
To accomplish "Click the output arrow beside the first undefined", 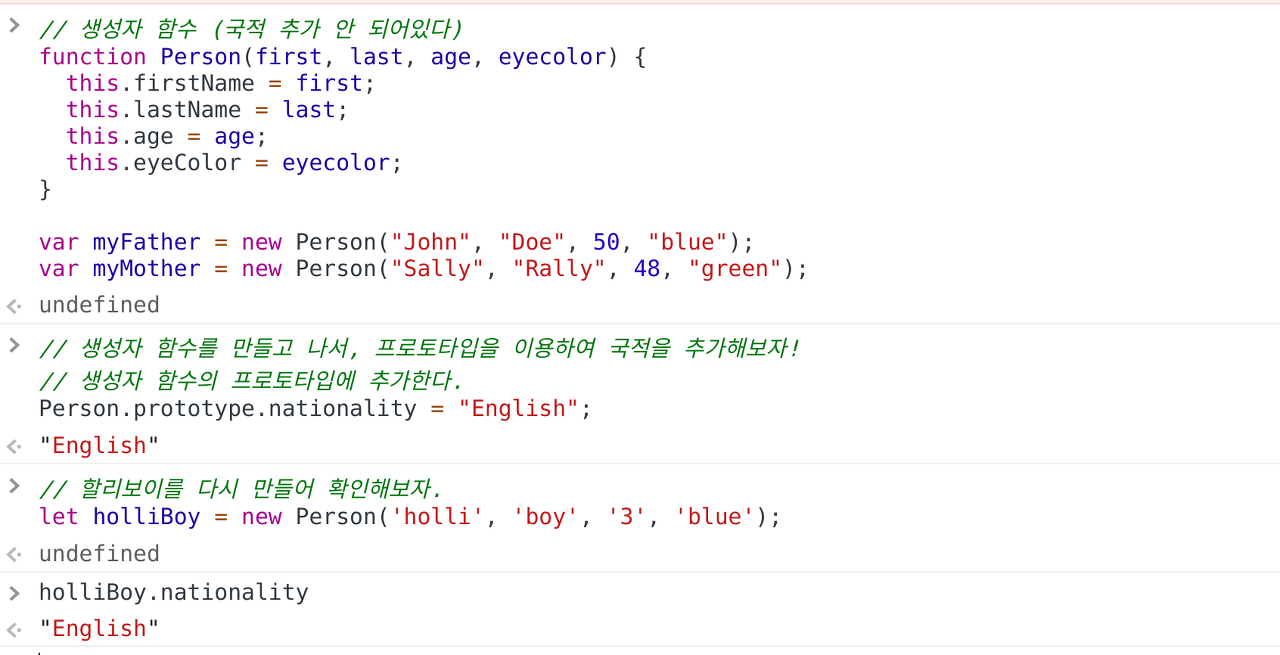I will pos(13,306).
